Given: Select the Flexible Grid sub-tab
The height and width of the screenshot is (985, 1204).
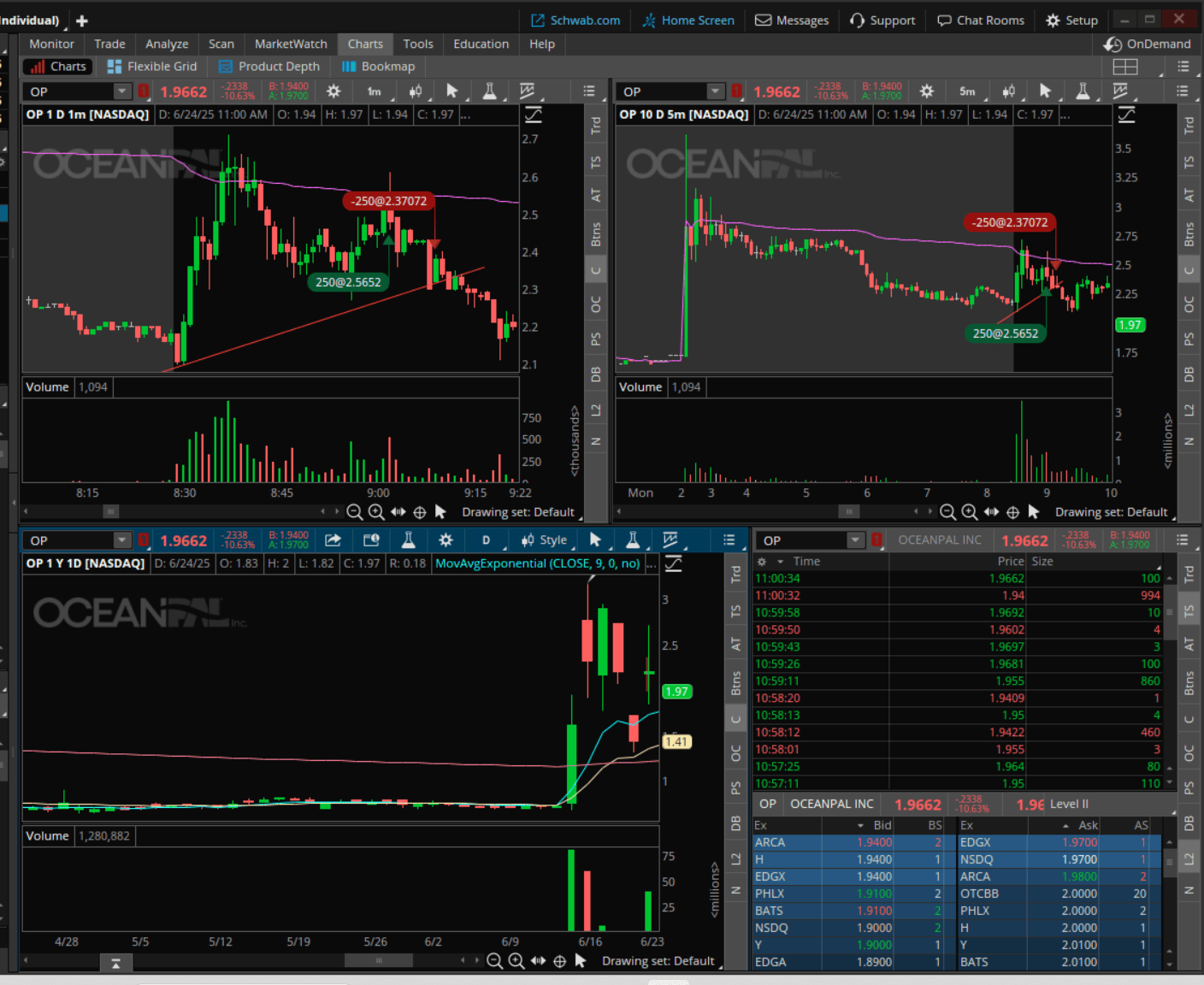Looking at the screenshot, I should [x=152, y=67].
